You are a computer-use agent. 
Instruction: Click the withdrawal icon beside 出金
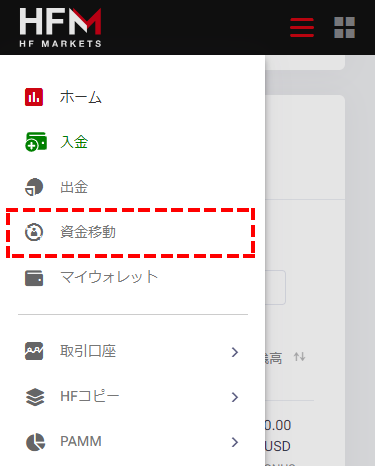34,187
